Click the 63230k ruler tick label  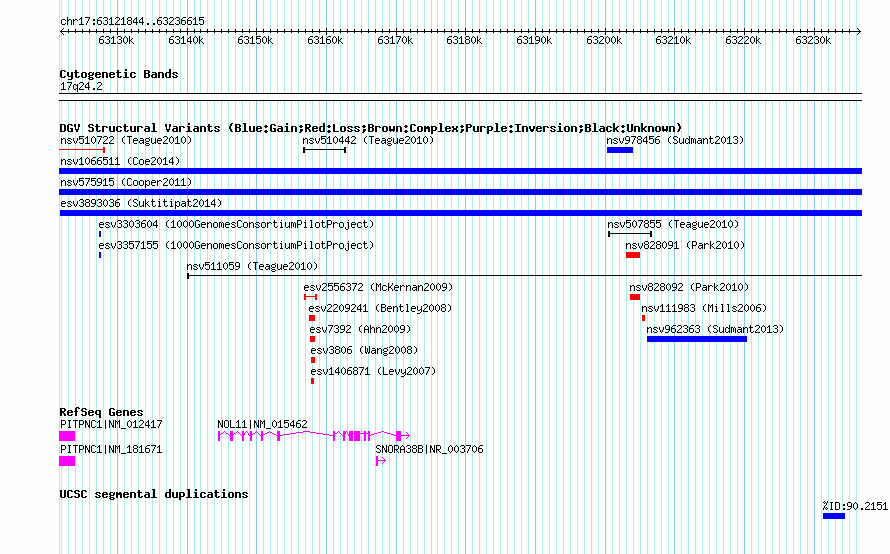click(x=813, y=40)
